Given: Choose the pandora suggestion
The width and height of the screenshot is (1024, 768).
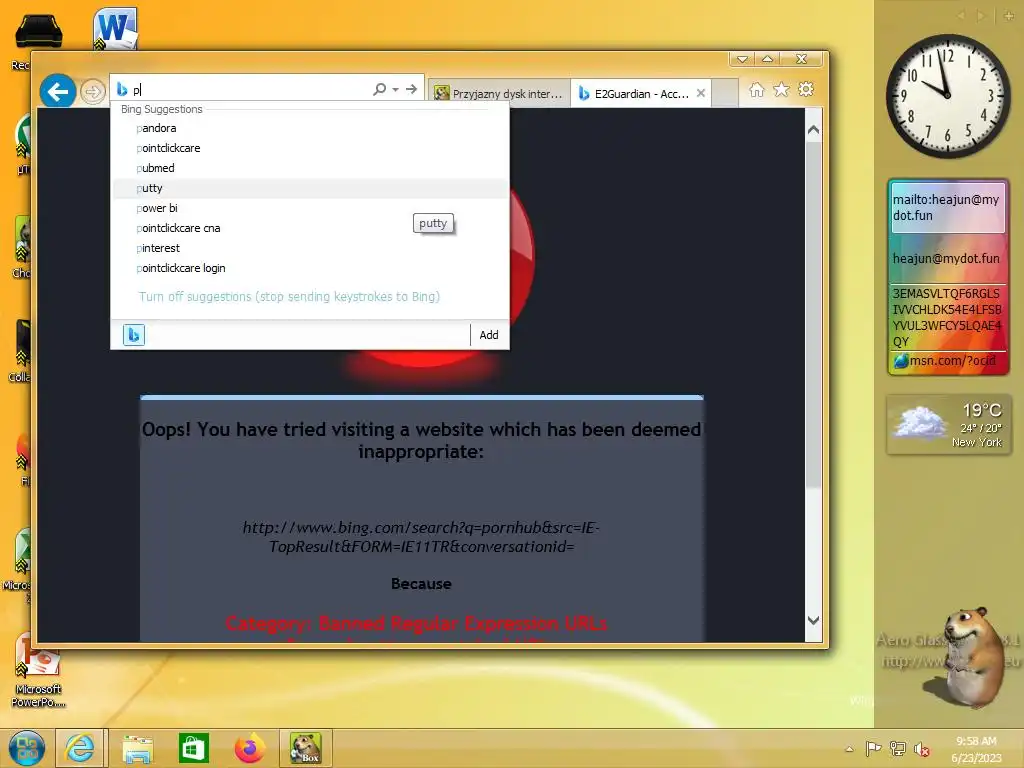Looking at the screenshot, I should tap(310, 128).
